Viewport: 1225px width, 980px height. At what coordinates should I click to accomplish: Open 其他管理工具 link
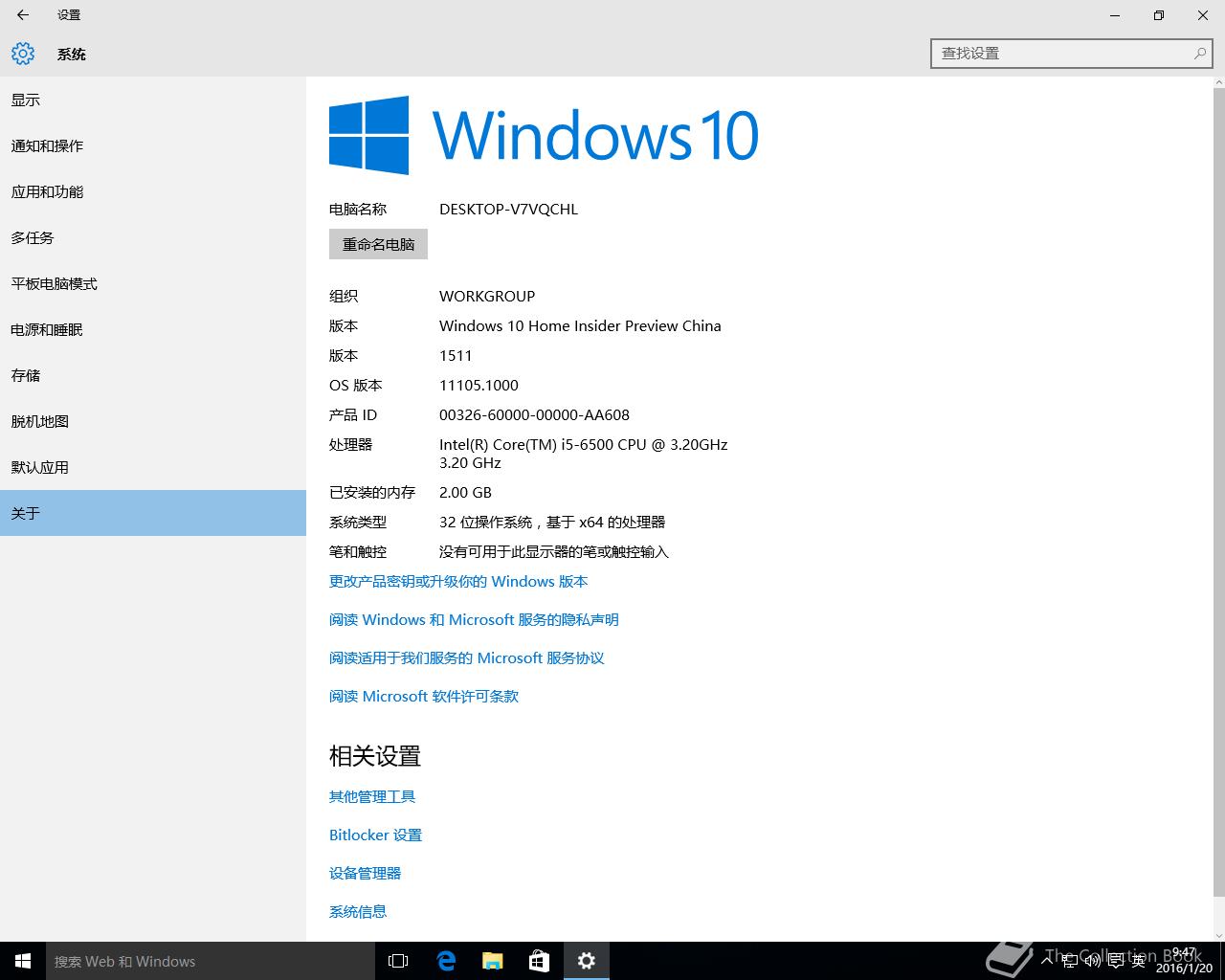372,796
